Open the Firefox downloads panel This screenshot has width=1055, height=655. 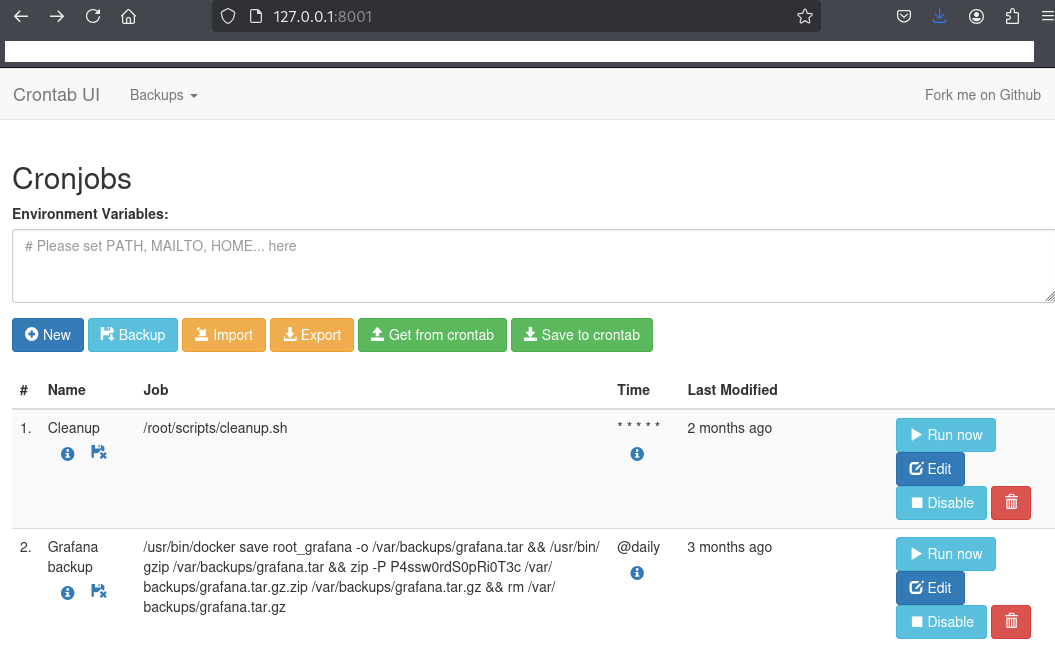coord(939,16)
